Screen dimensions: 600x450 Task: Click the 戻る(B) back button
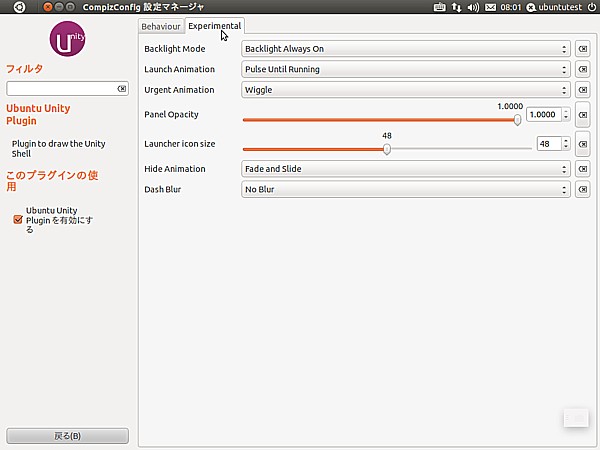(67, 436)
